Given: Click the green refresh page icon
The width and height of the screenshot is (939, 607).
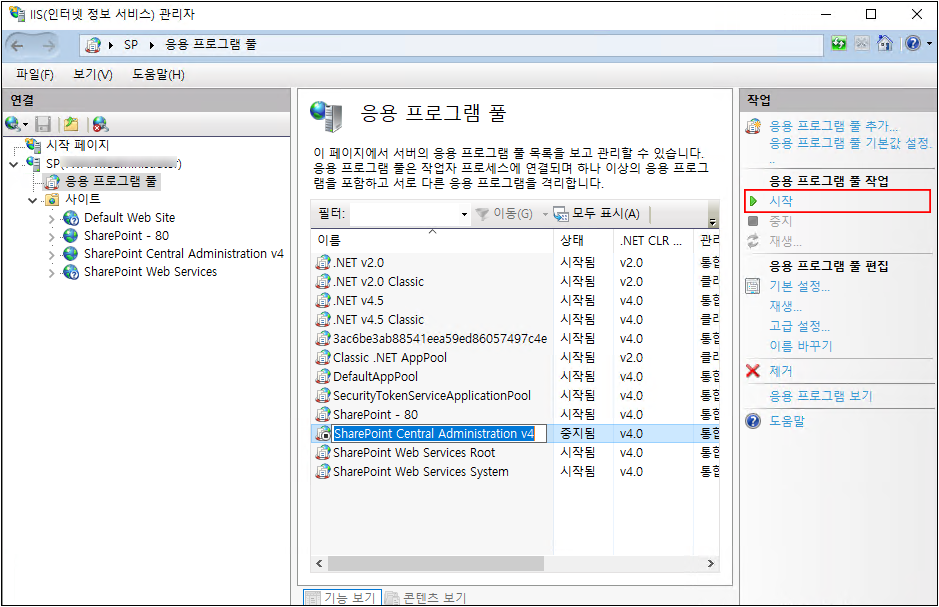Looking at the screenshot, I should tap(839, 43).
